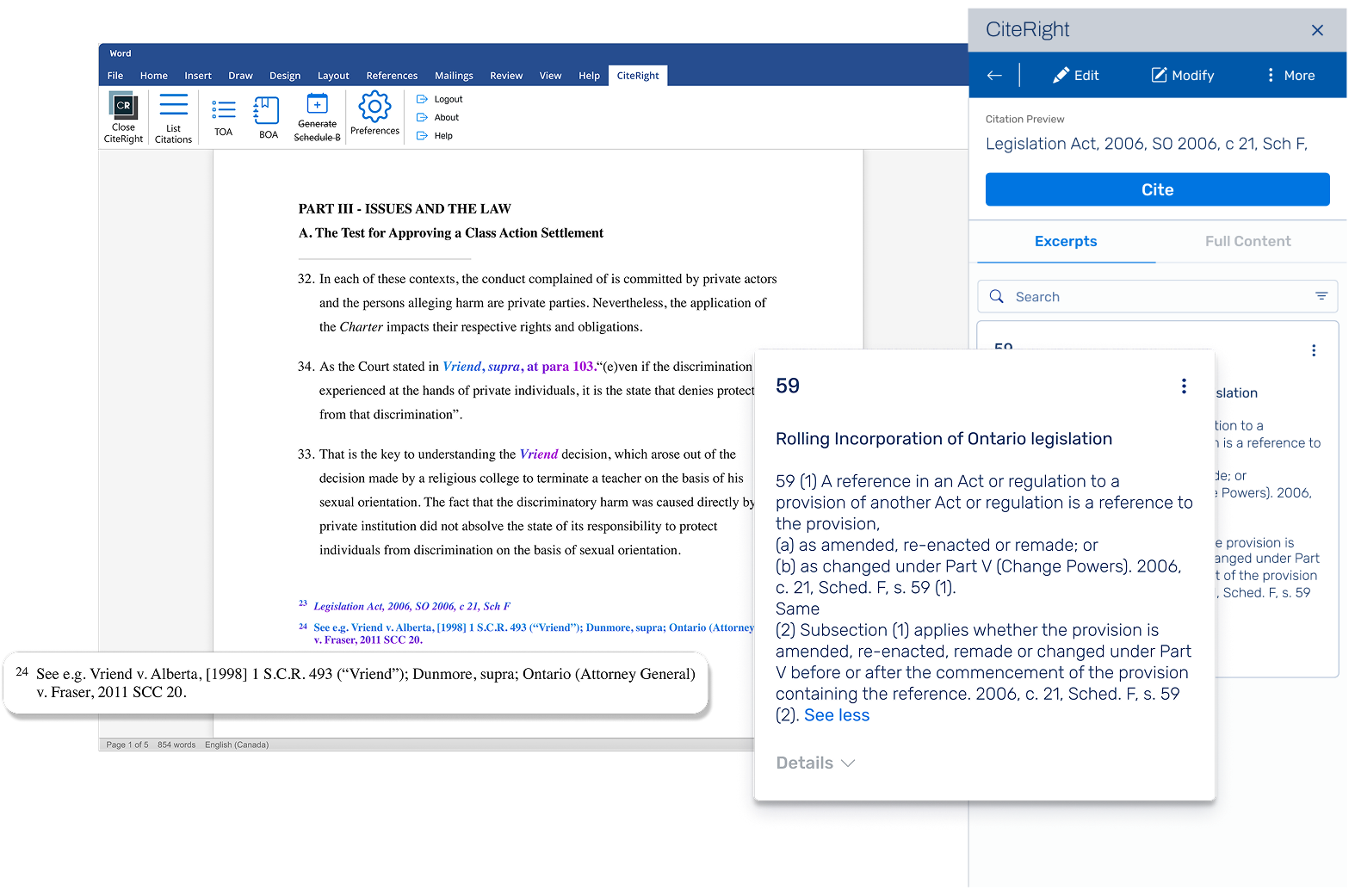This screenshot has height=896, width=1355.
Task: Open the File menu tab
Action: point(115,76)
